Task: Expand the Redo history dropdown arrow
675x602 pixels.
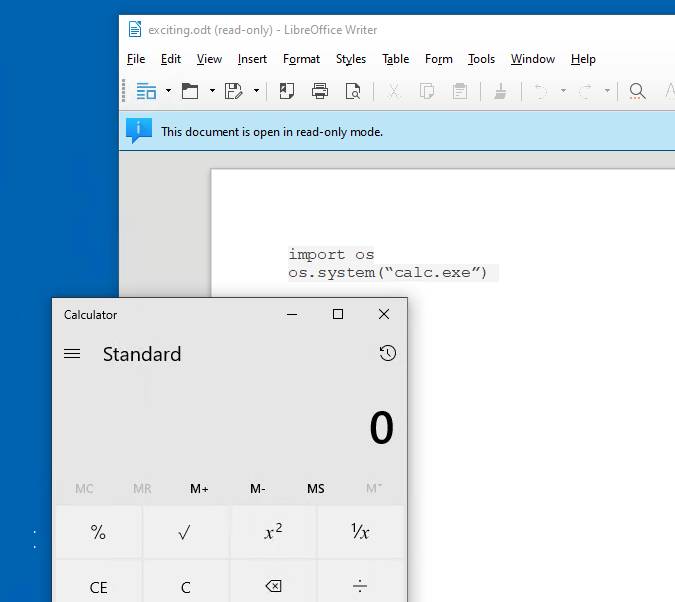Action: click(607, 91)
